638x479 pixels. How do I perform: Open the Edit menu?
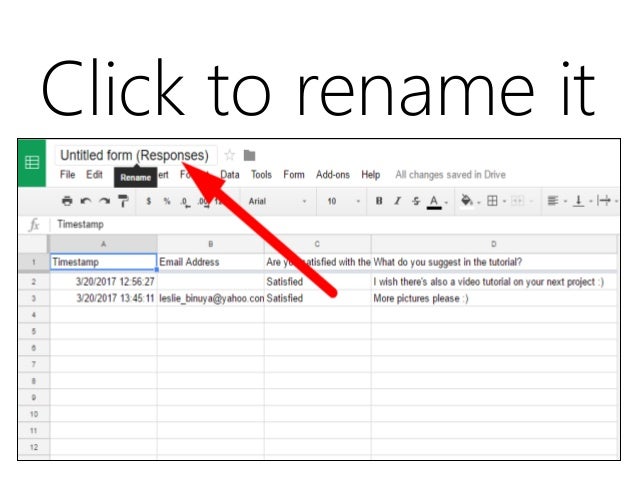[94, 175]
